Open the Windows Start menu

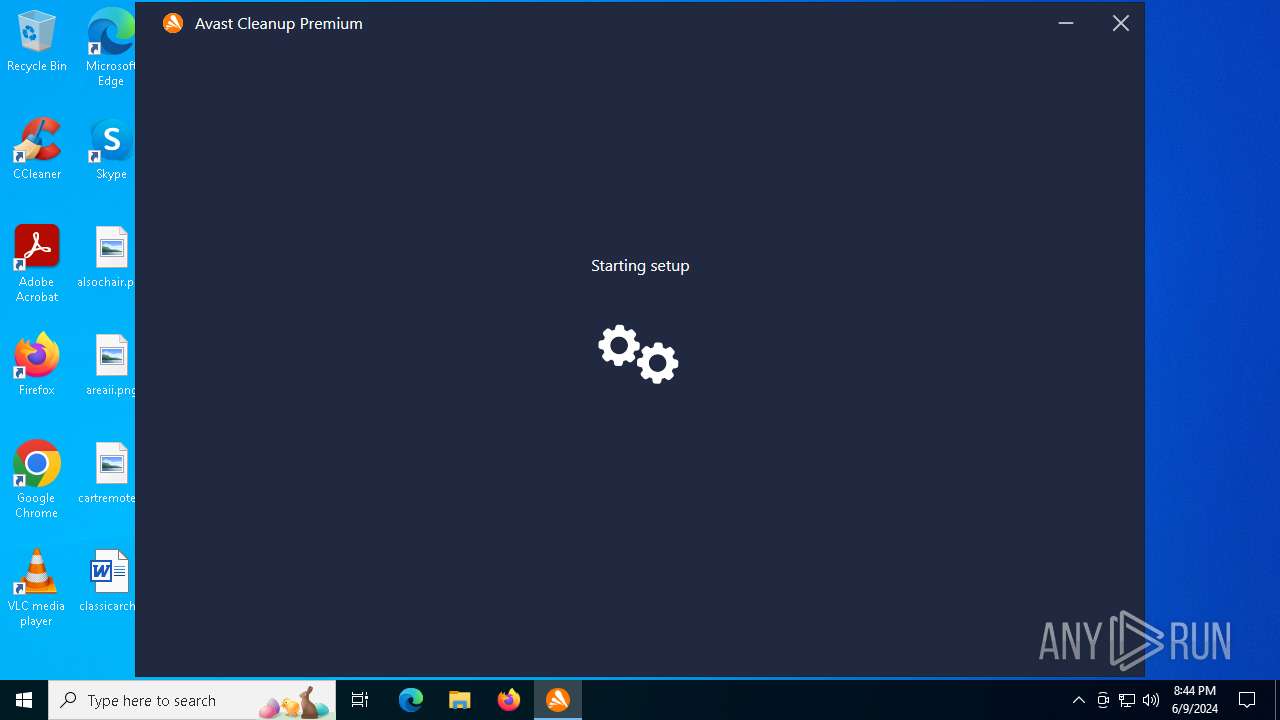(24, 700)
